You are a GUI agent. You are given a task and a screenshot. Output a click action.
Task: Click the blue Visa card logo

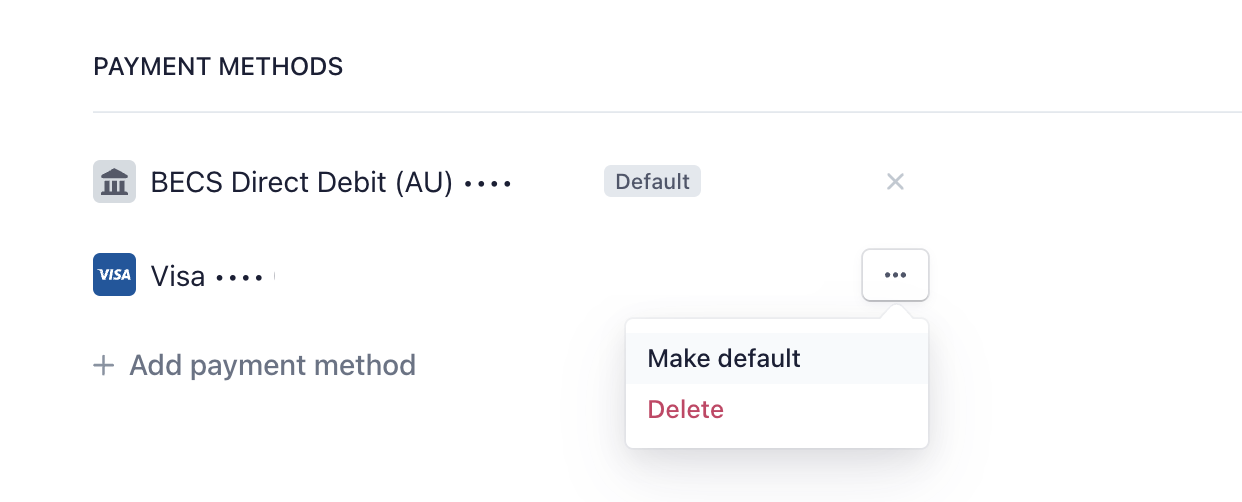pos(114,275)
